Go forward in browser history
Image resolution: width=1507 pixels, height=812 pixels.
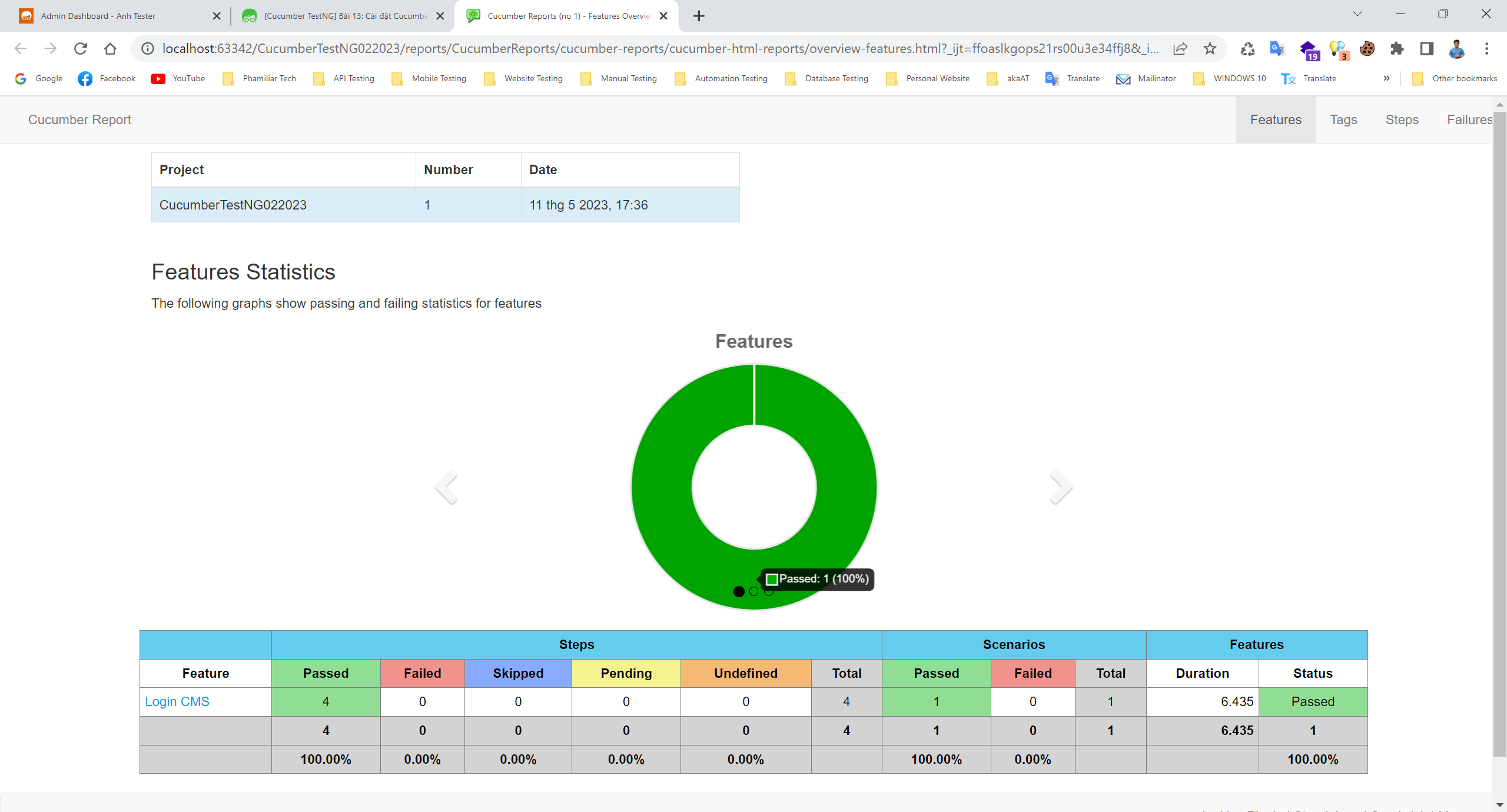(51, 49)
